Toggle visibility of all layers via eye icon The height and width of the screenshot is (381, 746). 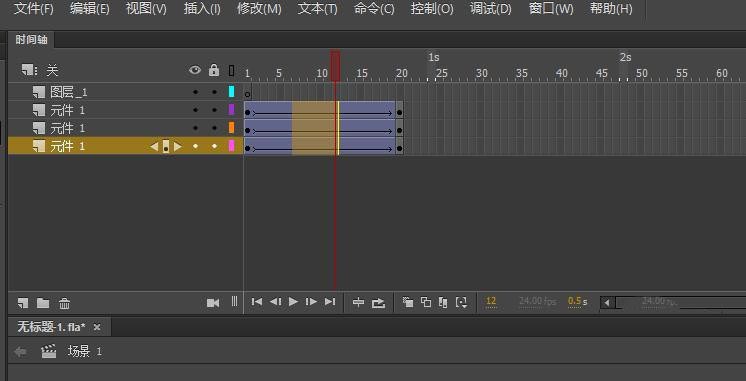point(195,70)
